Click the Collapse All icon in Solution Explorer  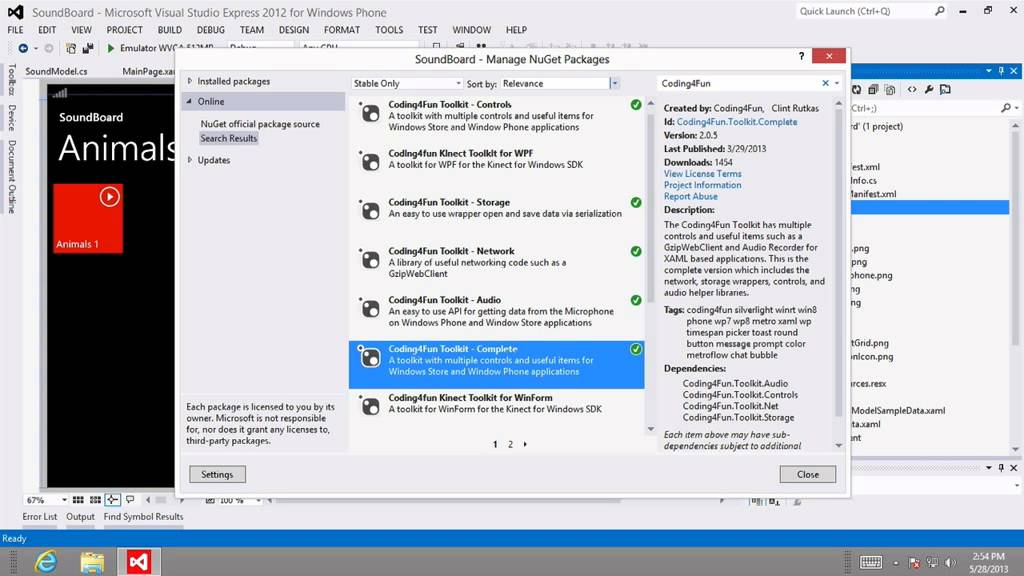(873, 89)
